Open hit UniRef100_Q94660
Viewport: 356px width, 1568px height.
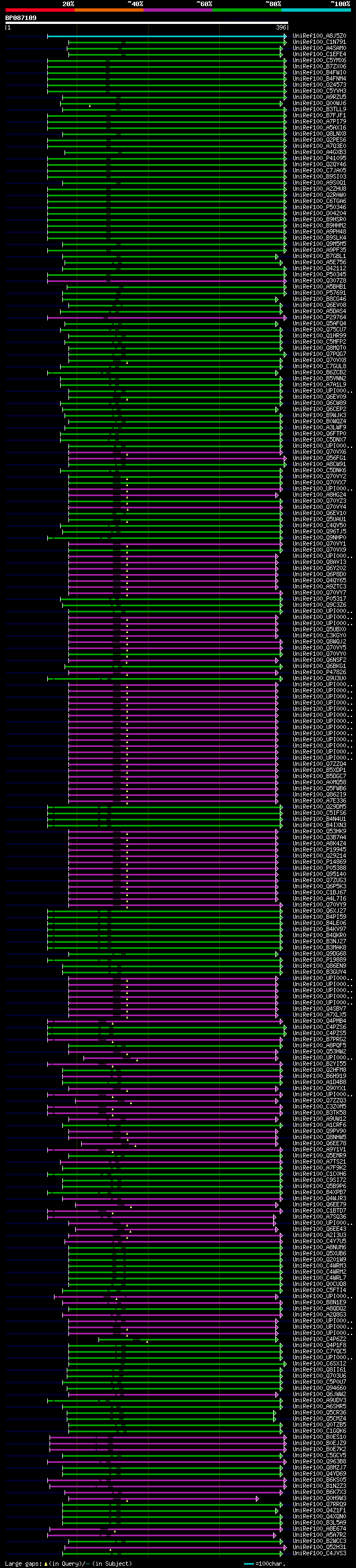tap(319, 1387)
